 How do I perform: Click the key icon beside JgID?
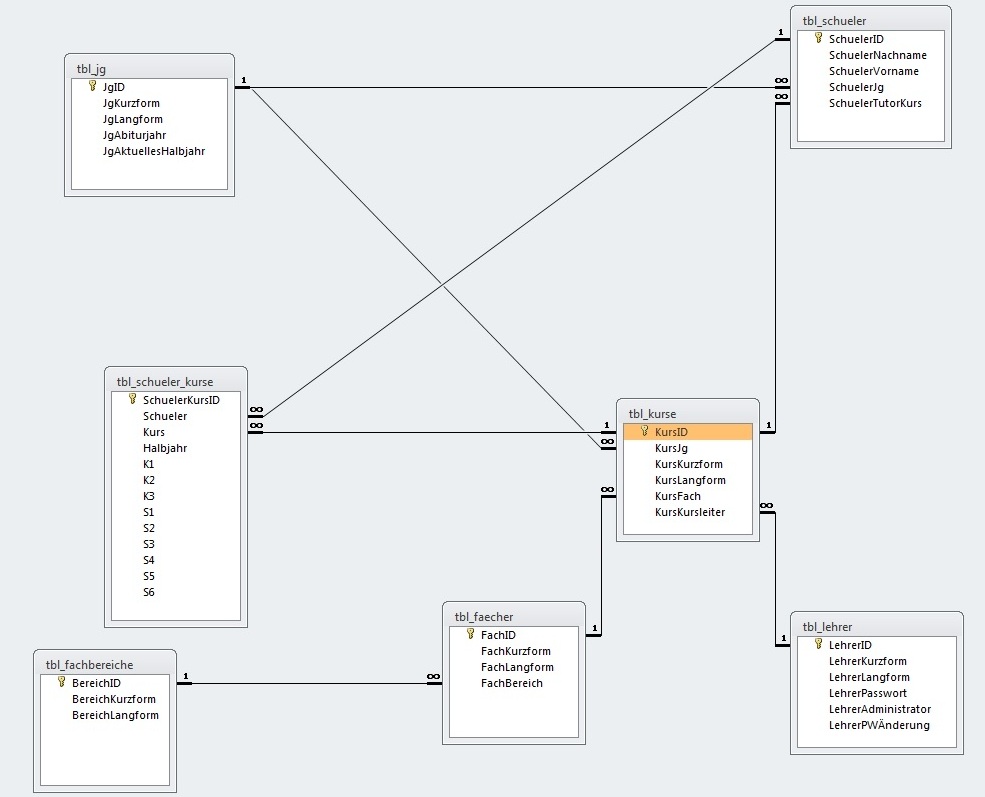tap(92, 86)
